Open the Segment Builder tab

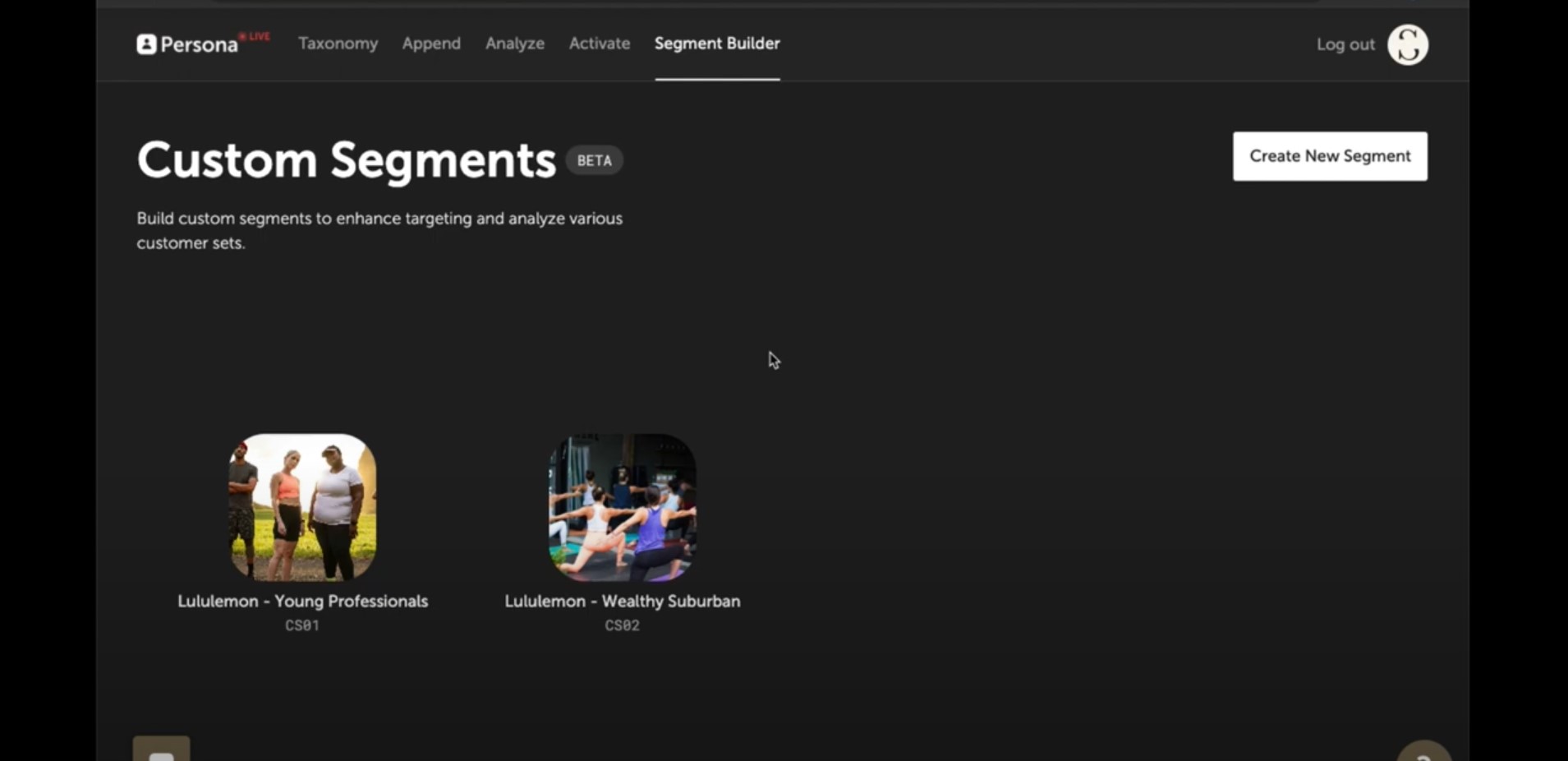click(x=717, y=44)
